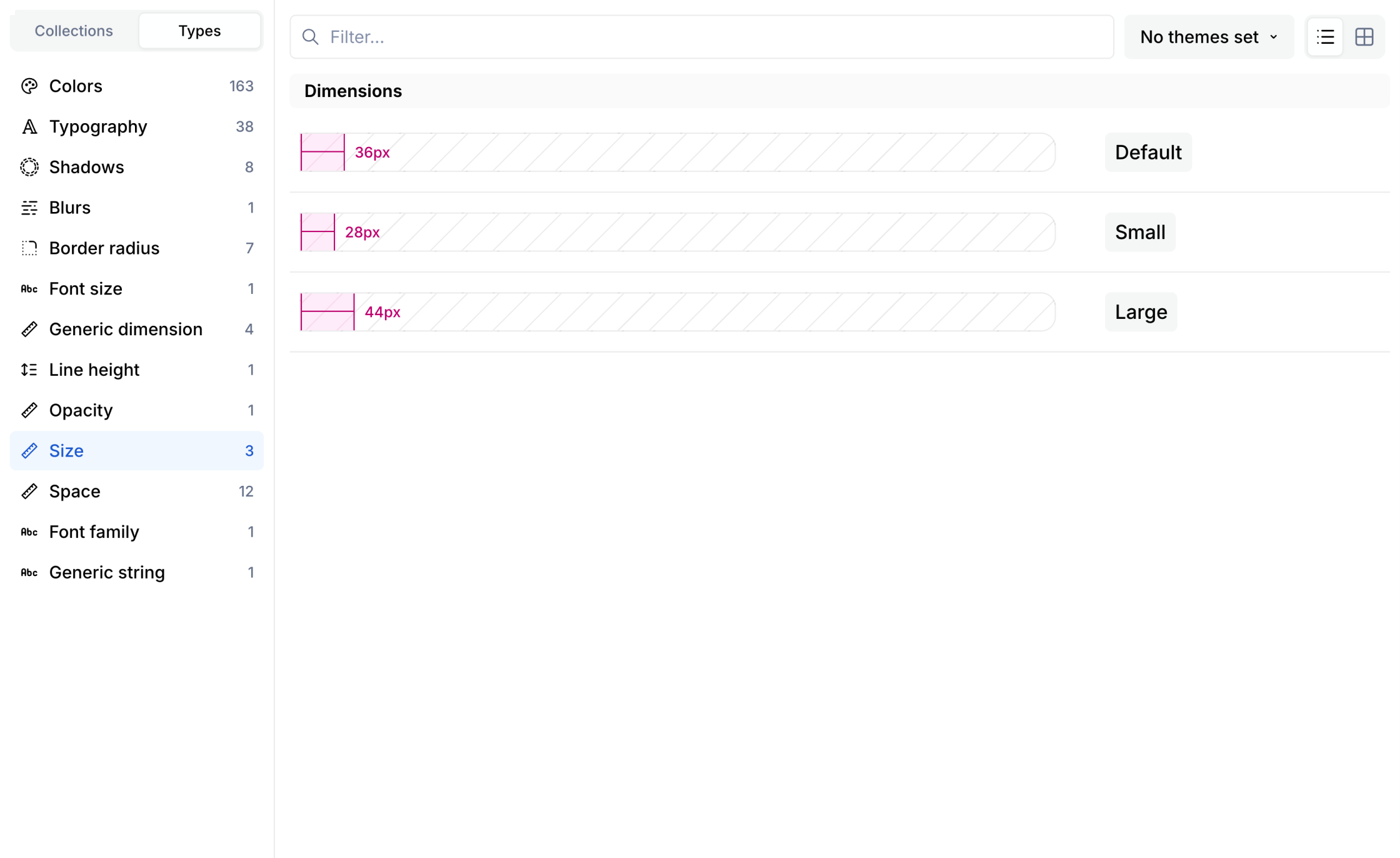Click the Shadows circle icon

click(x=29, y=167)
